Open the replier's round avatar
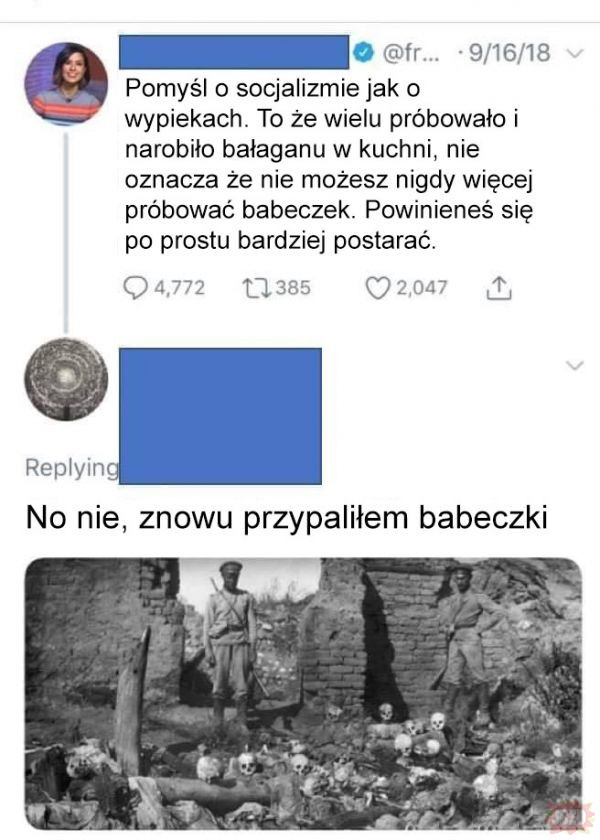The width and height of the screenshot is (600, 840). (x=66, y=379)
